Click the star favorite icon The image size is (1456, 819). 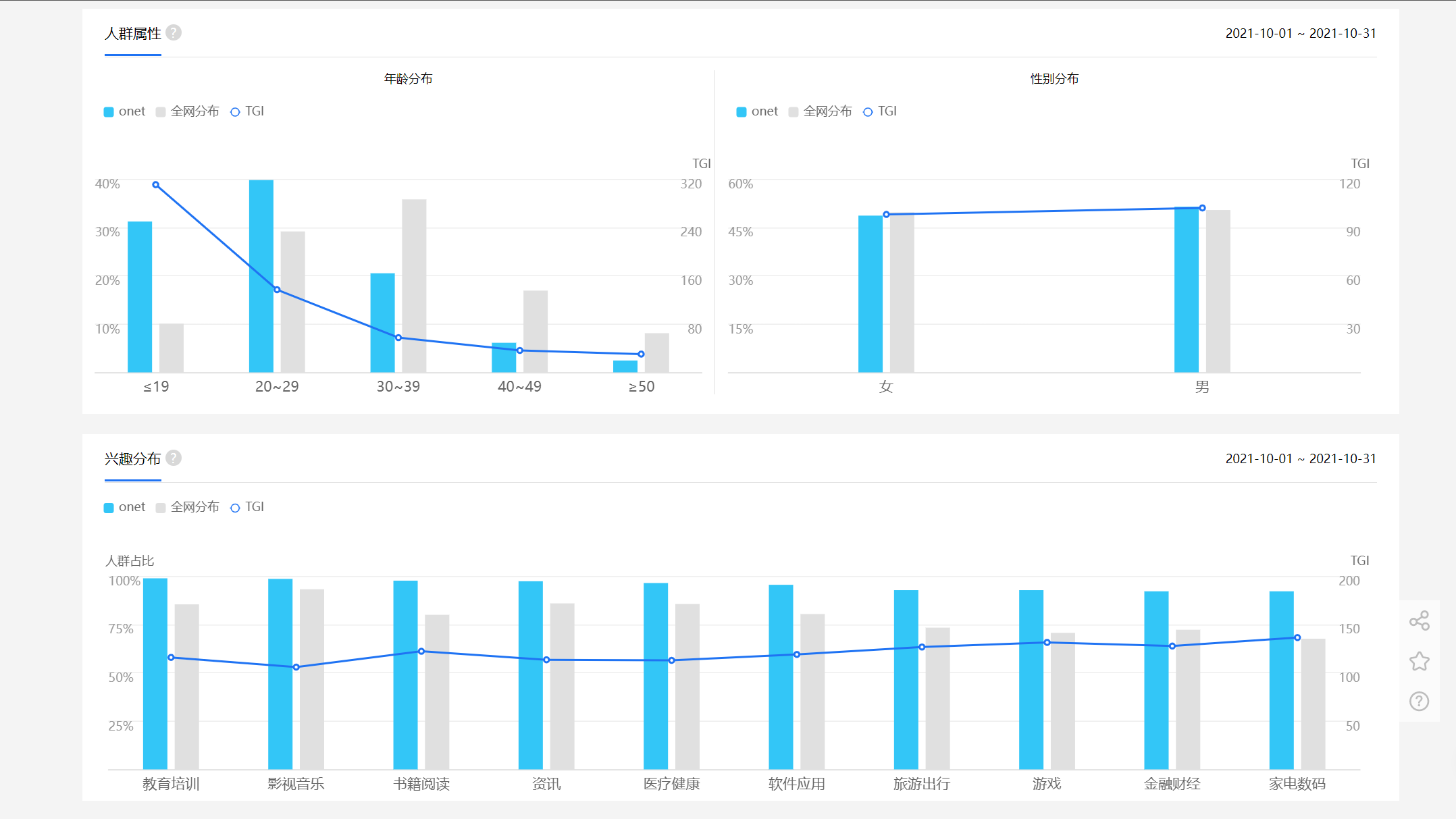point(1419,661)
